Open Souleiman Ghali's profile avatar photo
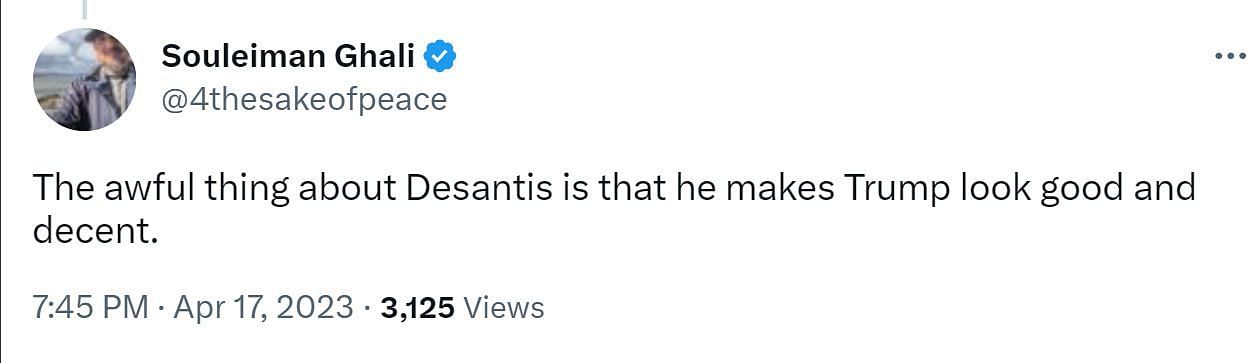This screenshot has width=1259, height=363. [x=84, y=79]
